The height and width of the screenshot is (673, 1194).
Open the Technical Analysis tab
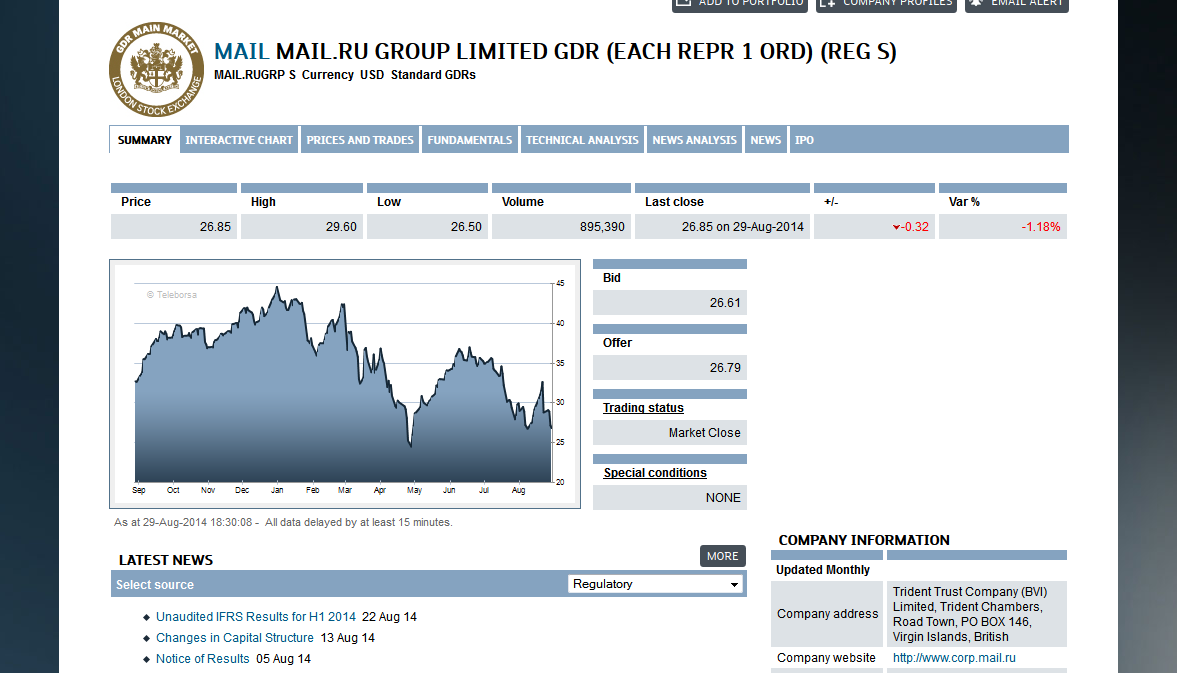(x=583, y=140)
